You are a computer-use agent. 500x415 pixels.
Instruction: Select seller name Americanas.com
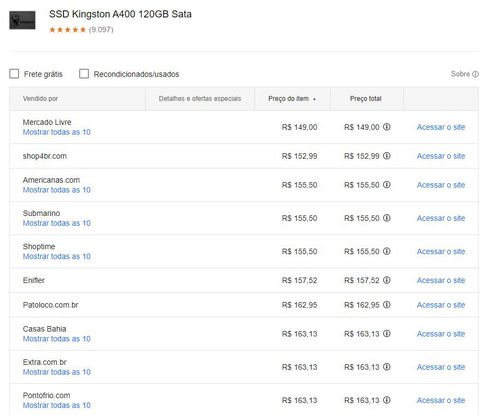point(51,180)
